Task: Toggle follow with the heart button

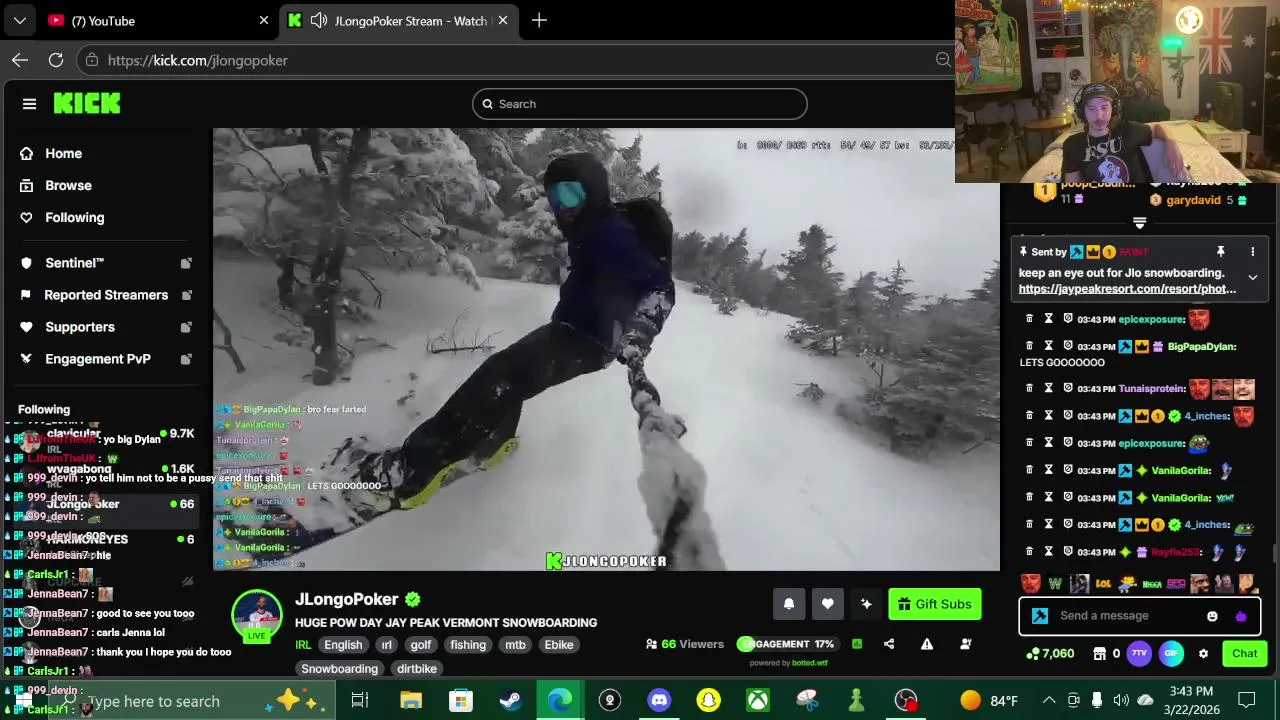Action: 827,604
